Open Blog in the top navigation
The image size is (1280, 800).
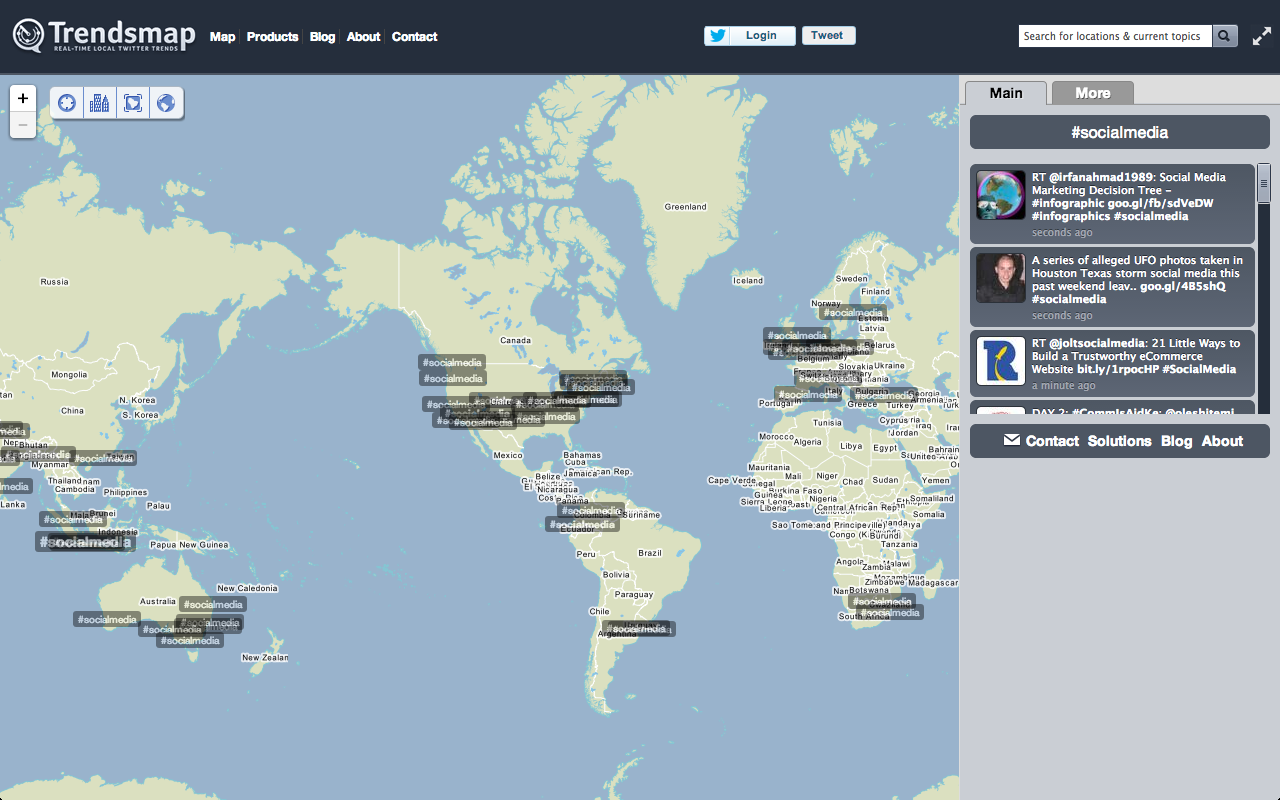pyautogui.click(x=322, y=37)
